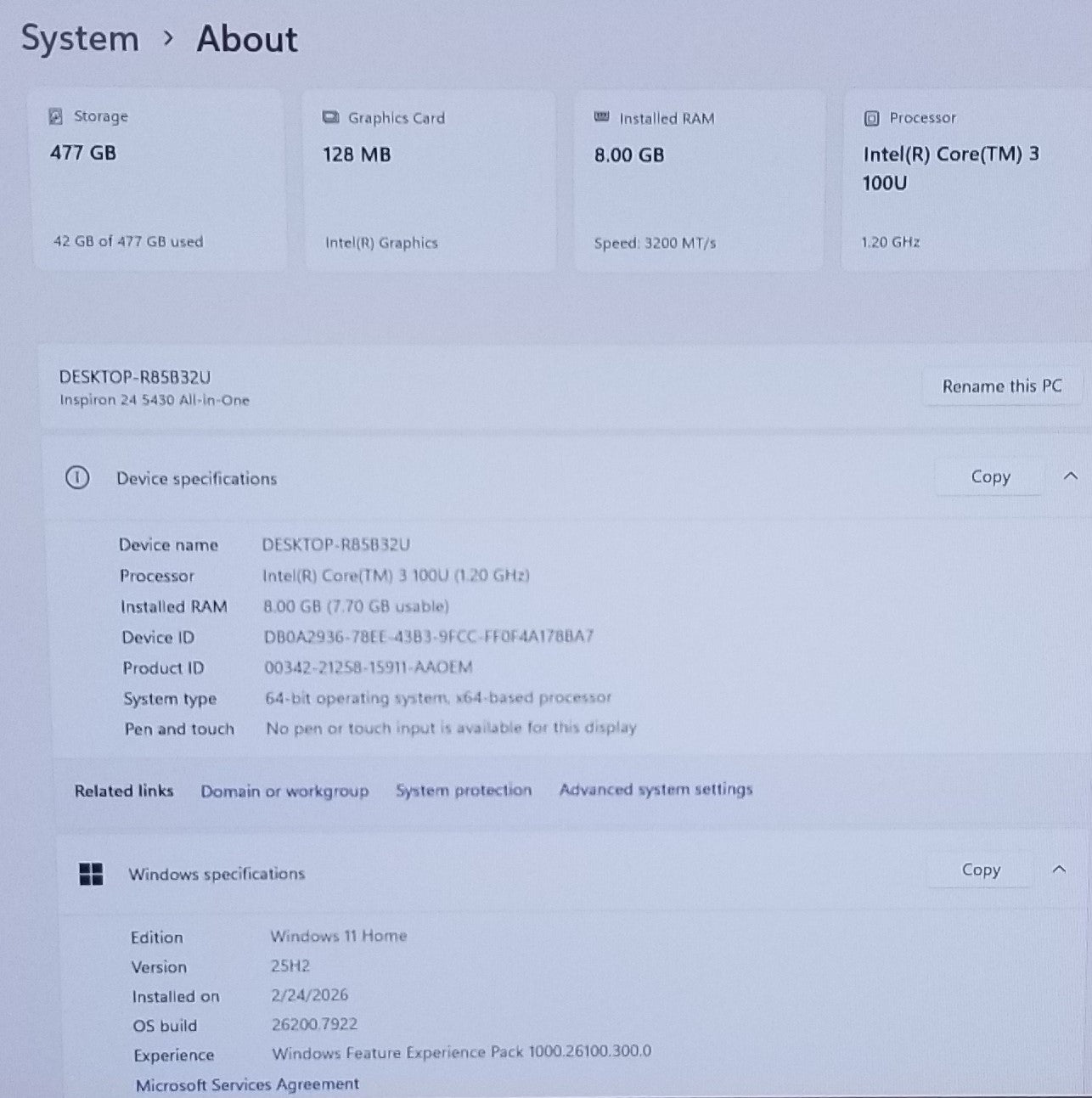Open System protection settings

464,790
